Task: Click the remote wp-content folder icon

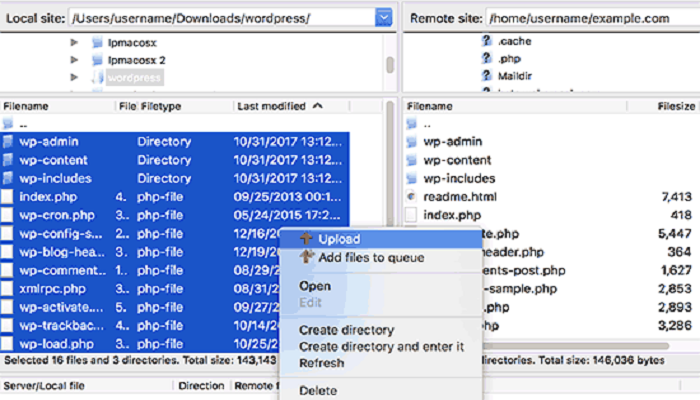Action: (411, 160)
